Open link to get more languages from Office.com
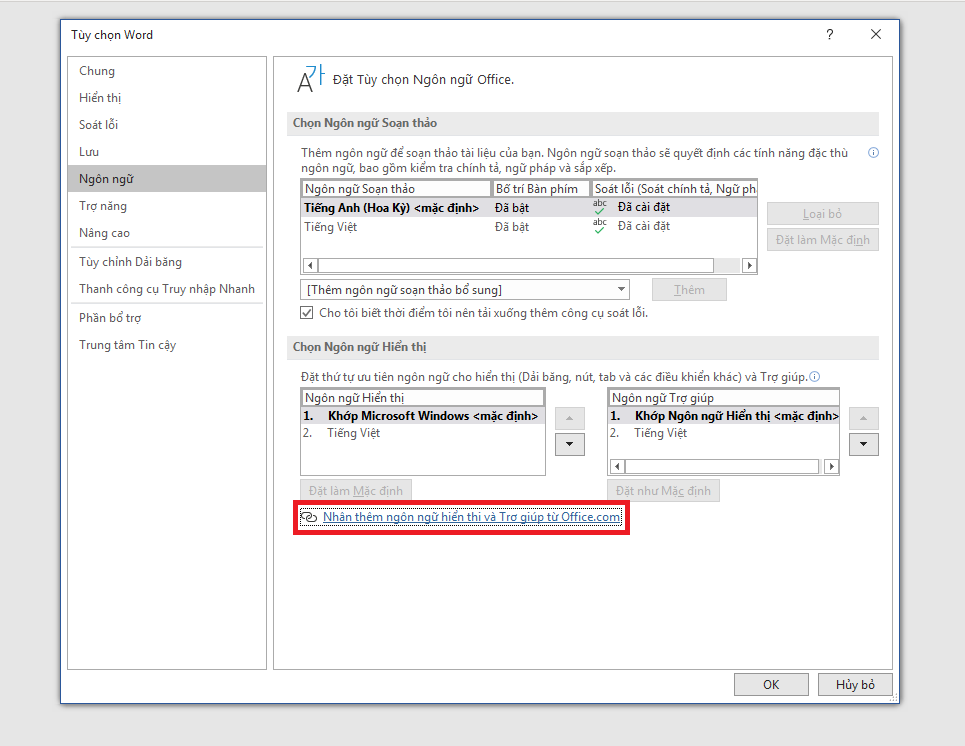This screenshot has height=746, width=965. 471,517
